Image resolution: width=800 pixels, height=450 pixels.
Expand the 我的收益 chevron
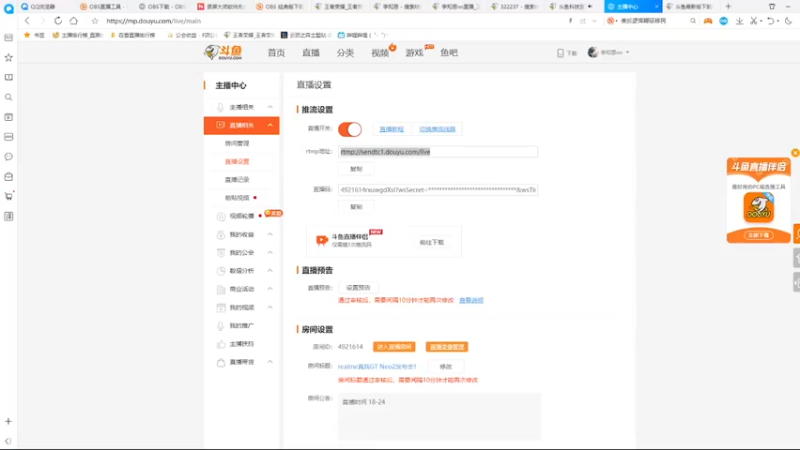270,234
